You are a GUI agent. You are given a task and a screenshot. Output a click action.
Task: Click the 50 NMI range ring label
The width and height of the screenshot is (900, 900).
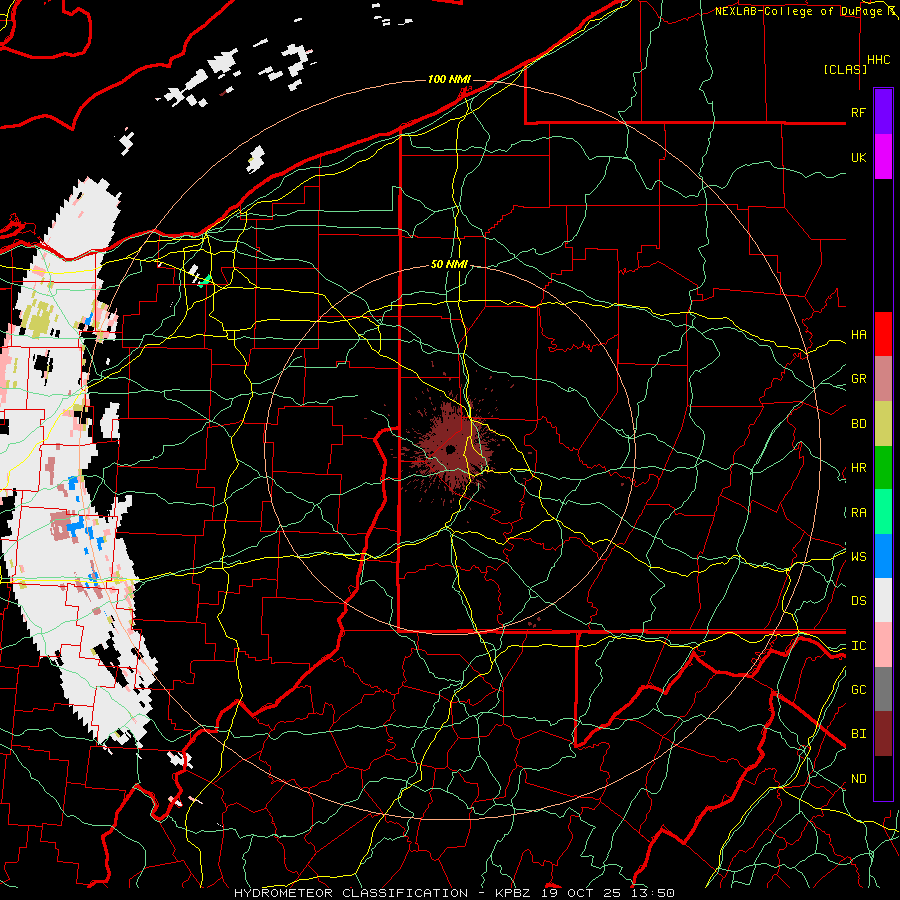[449, 264]
